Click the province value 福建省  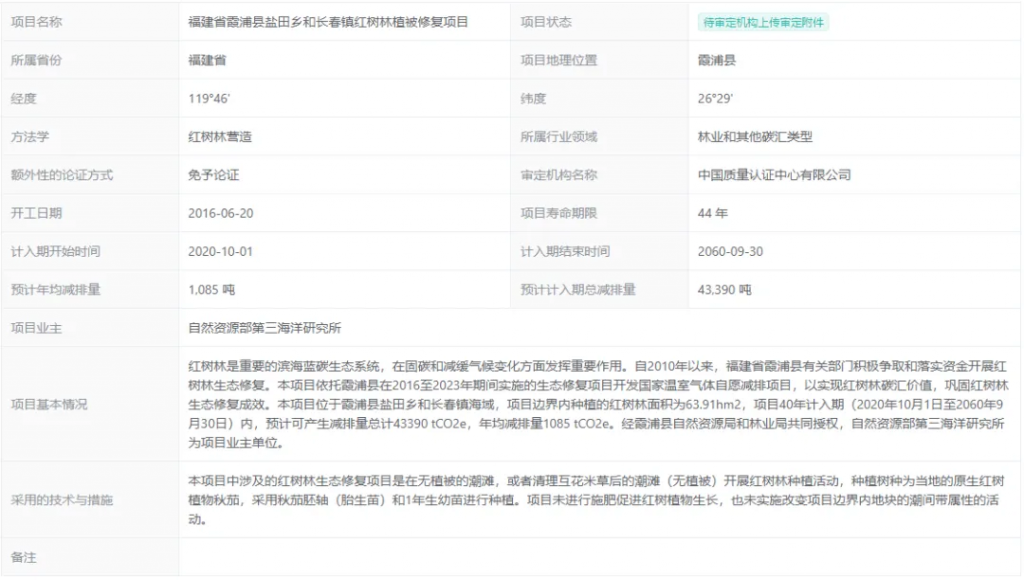tap(207, 60)
